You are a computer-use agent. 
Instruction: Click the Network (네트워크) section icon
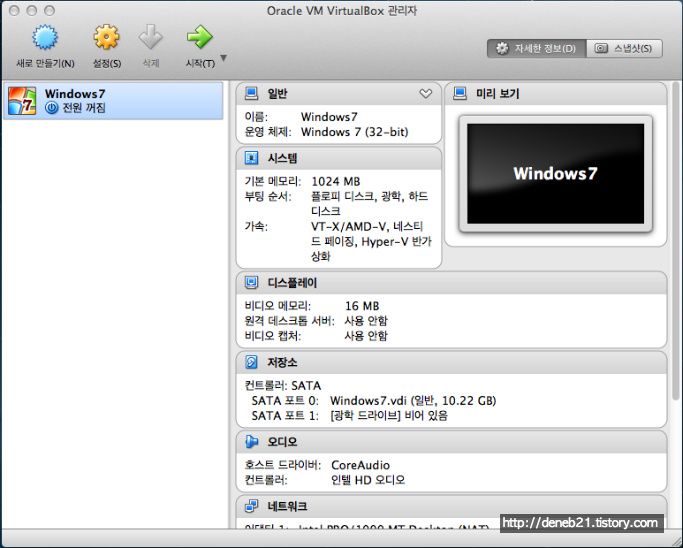(x=251, y=506)
